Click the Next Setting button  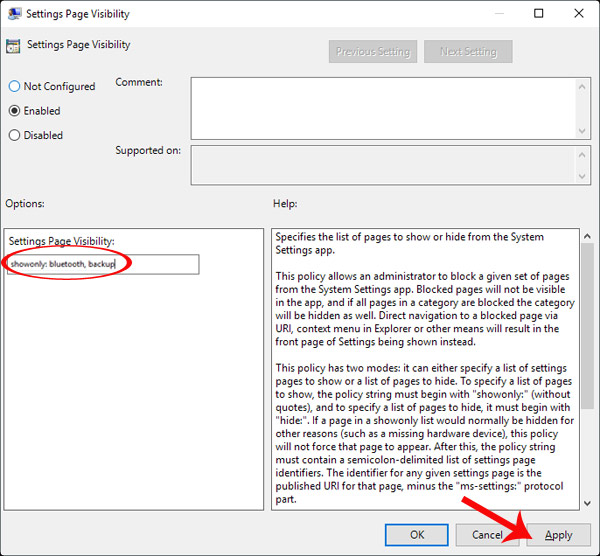(x=468, y=51)
